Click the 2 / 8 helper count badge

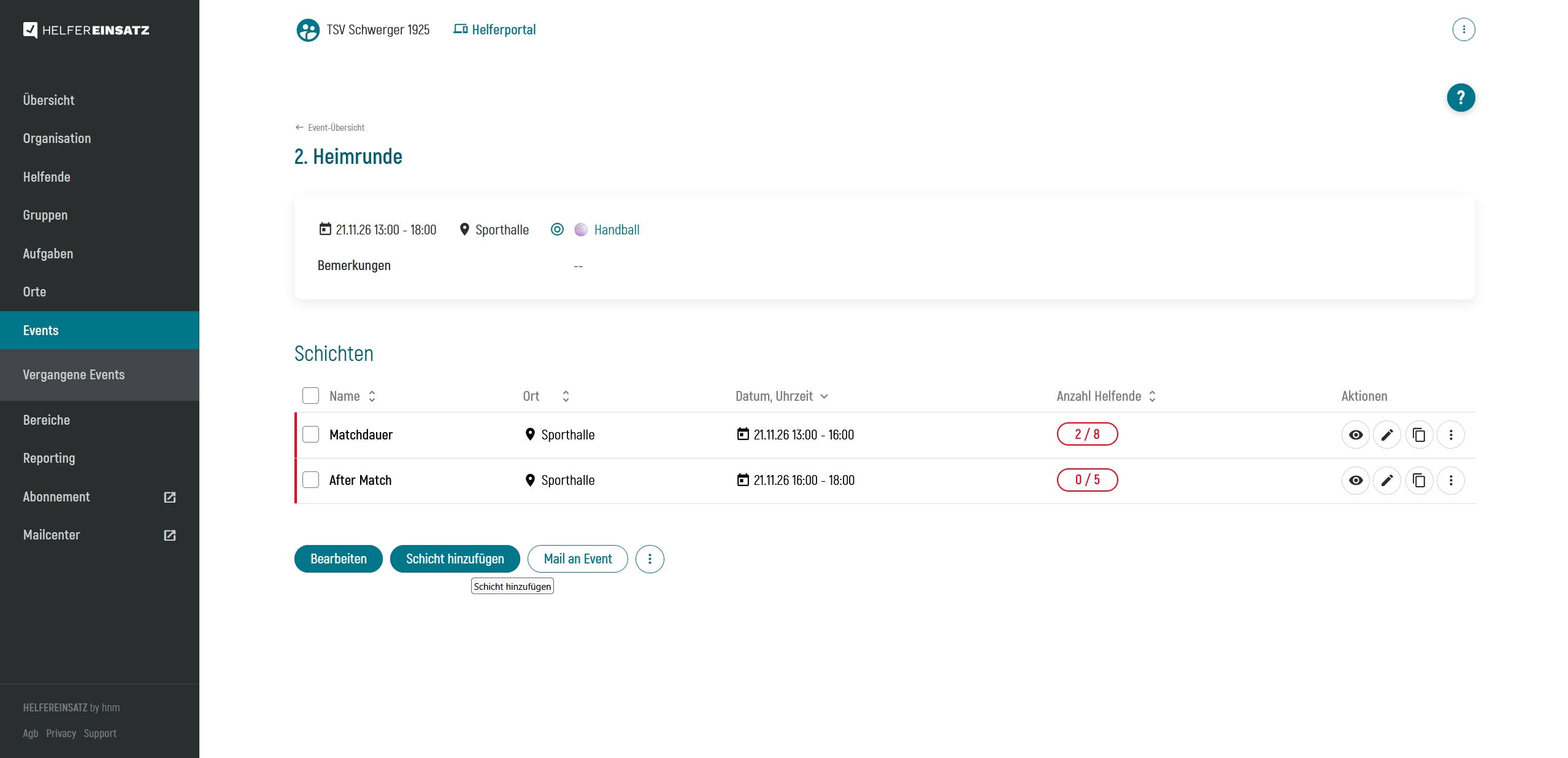pyautogui.click(x=1086, y=434)
